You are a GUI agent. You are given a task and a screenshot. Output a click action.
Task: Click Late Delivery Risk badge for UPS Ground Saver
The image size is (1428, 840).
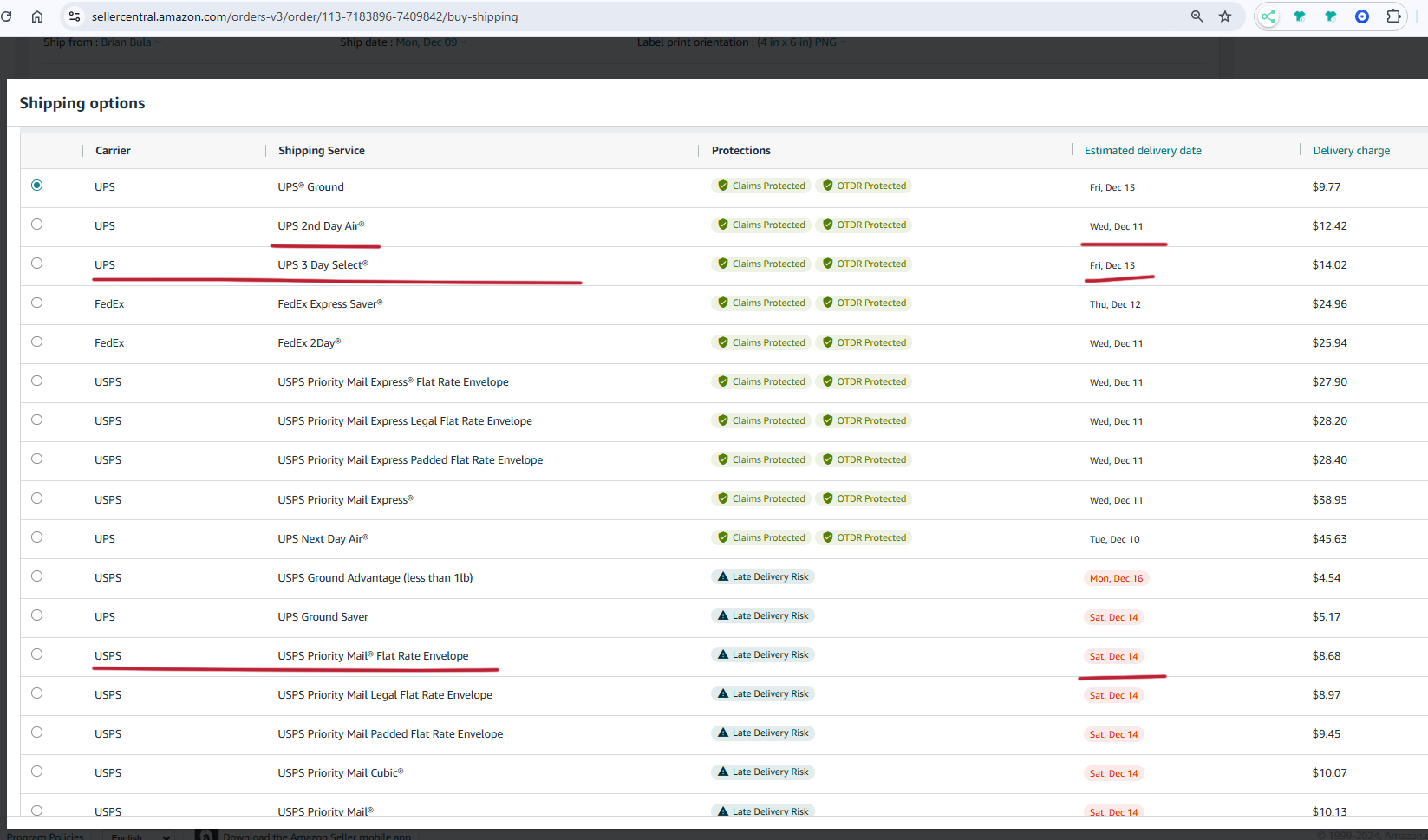pos(763,615)
